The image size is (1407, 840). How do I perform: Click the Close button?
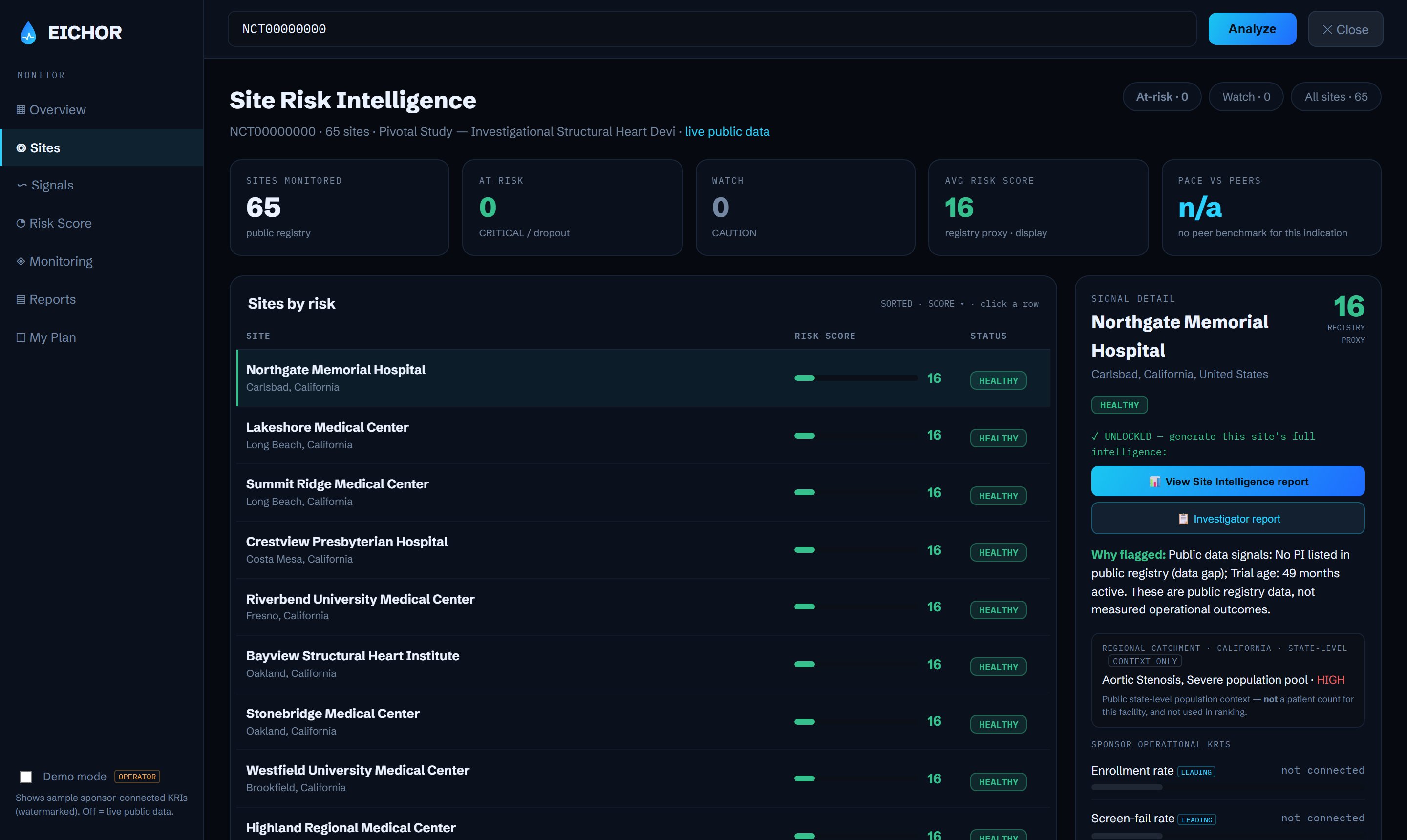[x=1345, y=29]
